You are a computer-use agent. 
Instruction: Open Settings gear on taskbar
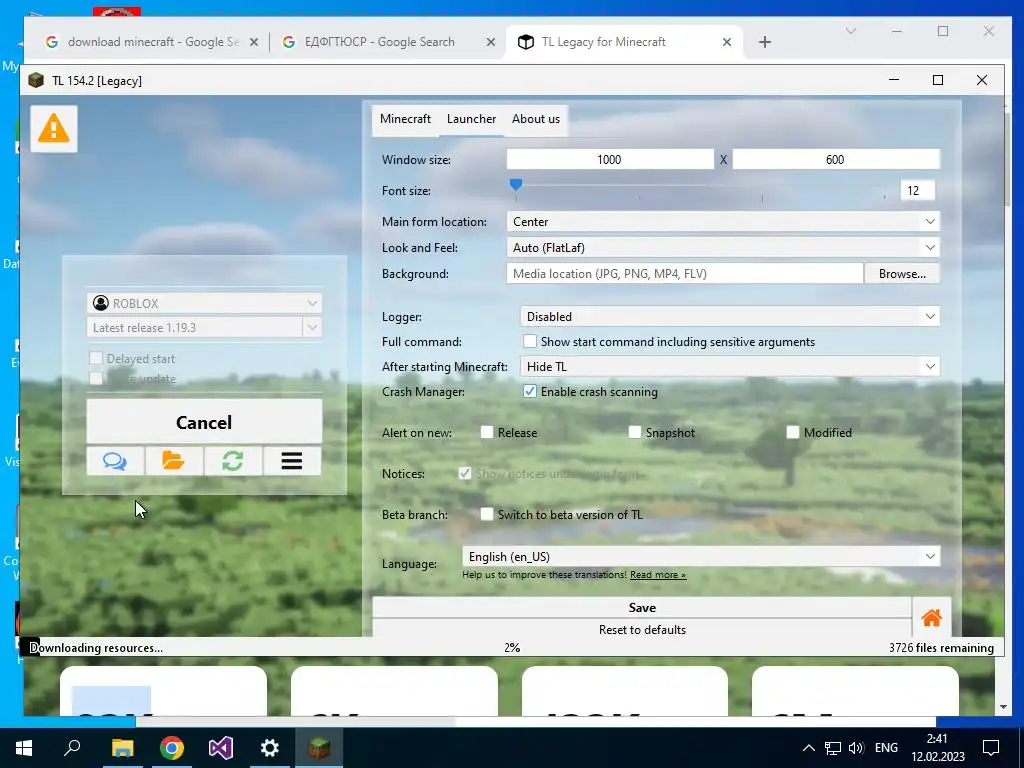pos(270,748)
